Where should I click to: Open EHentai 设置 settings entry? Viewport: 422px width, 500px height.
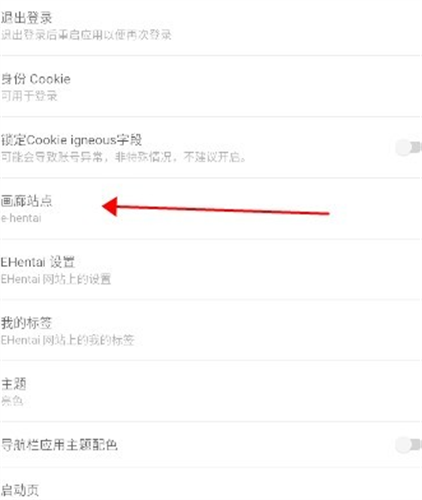(211, 269)
